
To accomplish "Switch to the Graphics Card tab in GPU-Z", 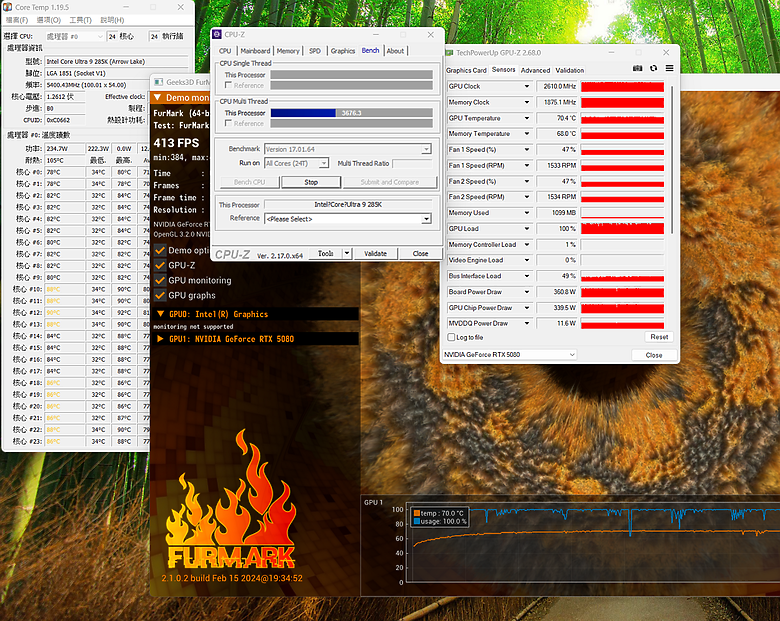I will tap(466, 70).
